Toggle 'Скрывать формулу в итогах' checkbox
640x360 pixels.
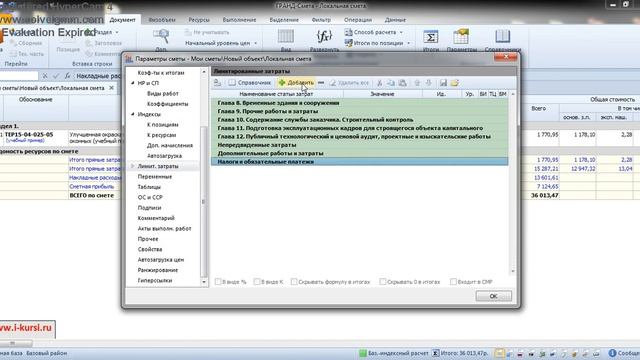point(294,282)
